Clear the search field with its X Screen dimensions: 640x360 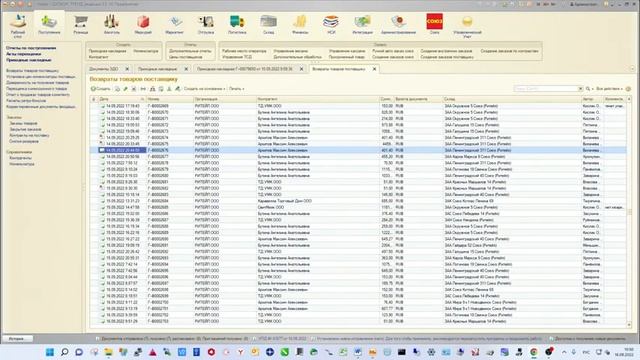click(580, 89)
